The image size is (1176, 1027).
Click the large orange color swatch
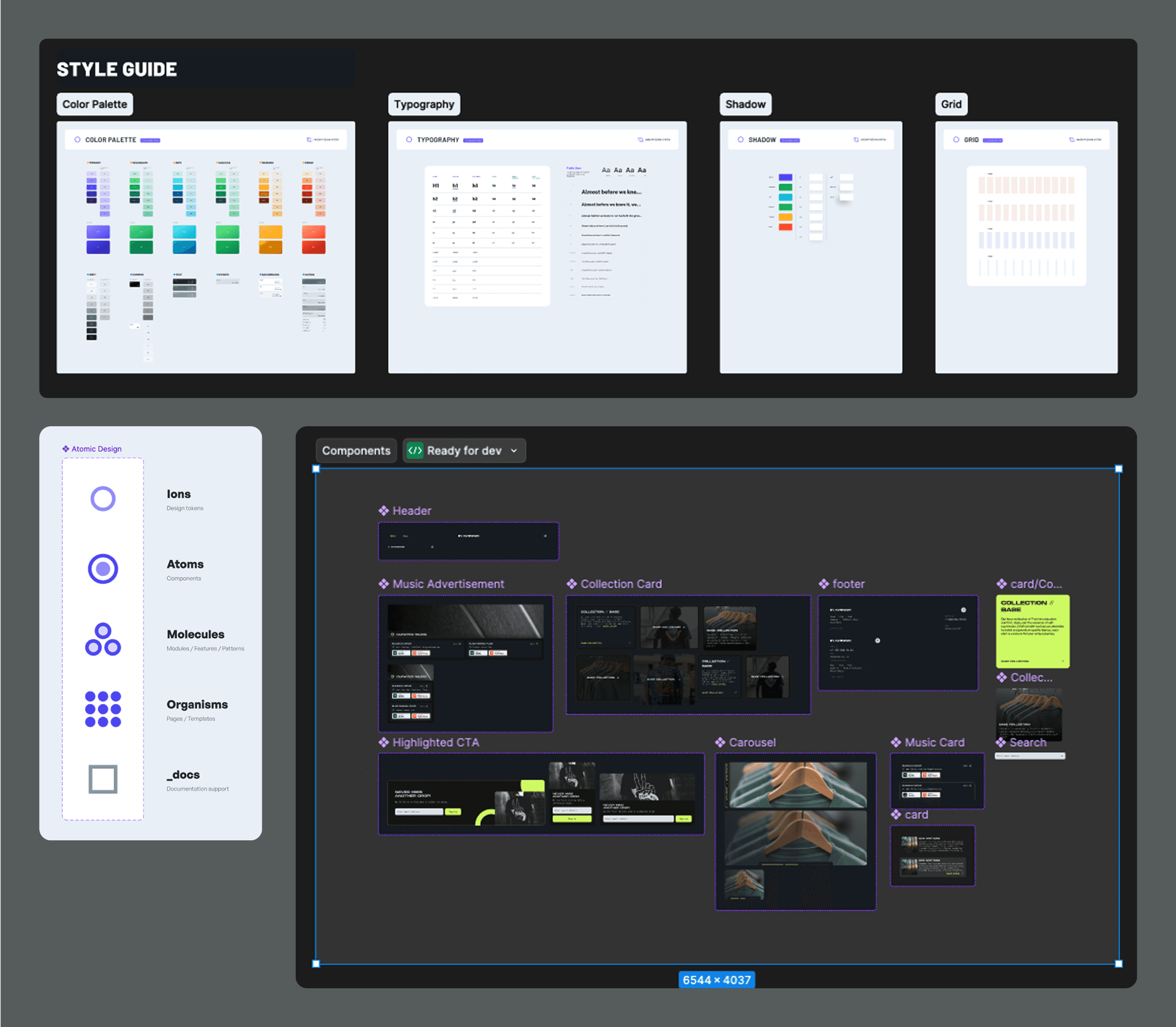[x=271, y=232]
